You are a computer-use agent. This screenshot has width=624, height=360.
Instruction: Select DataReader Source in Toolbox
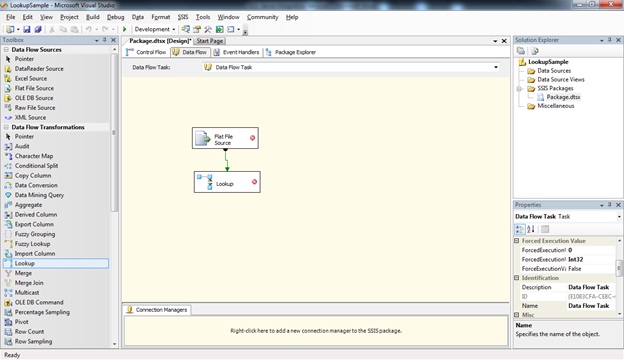pyautogui.click(x=39, y=68)
